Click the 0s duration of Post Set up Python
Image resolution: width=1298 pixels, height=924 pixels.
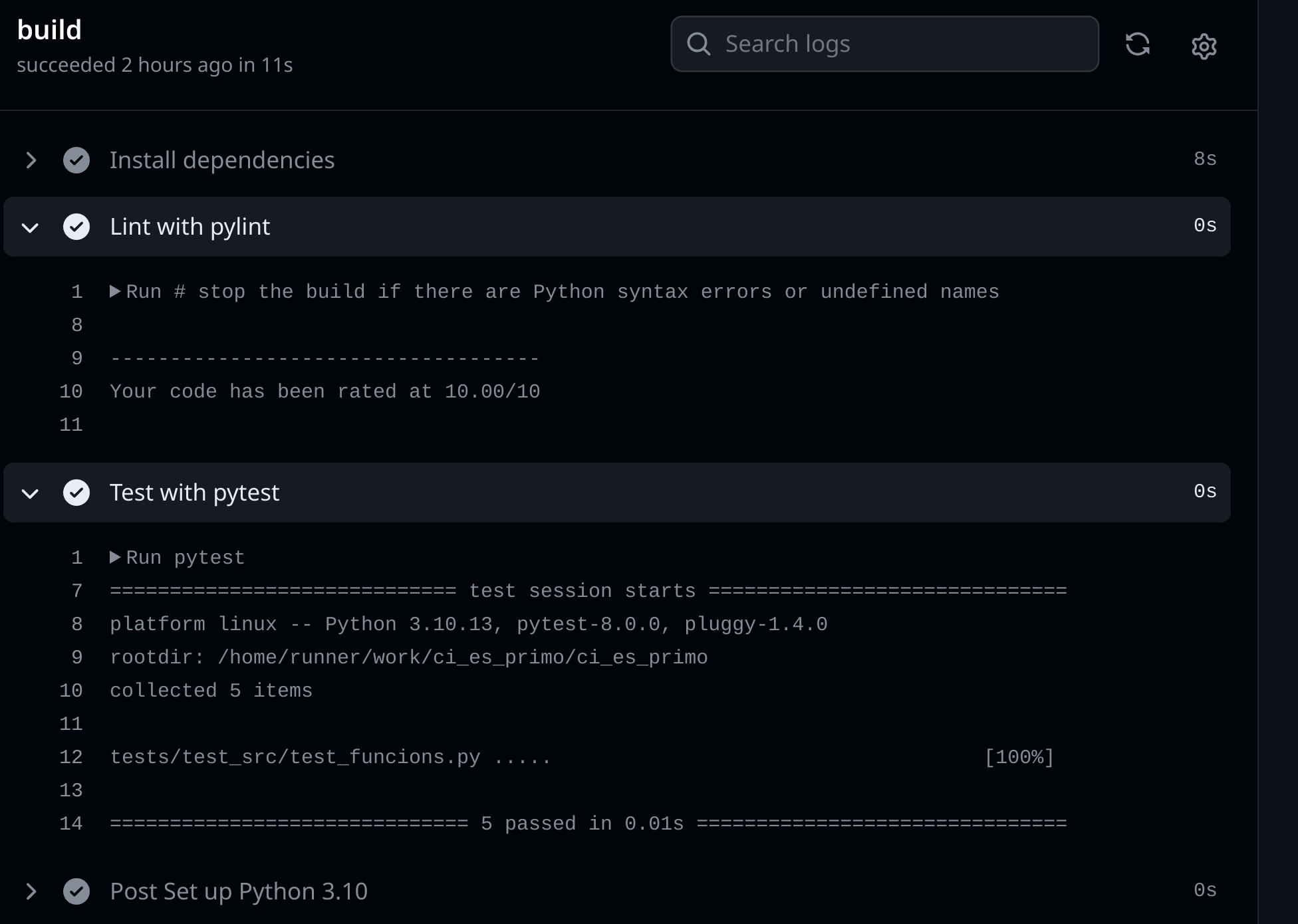click(x=1205, y=890)
